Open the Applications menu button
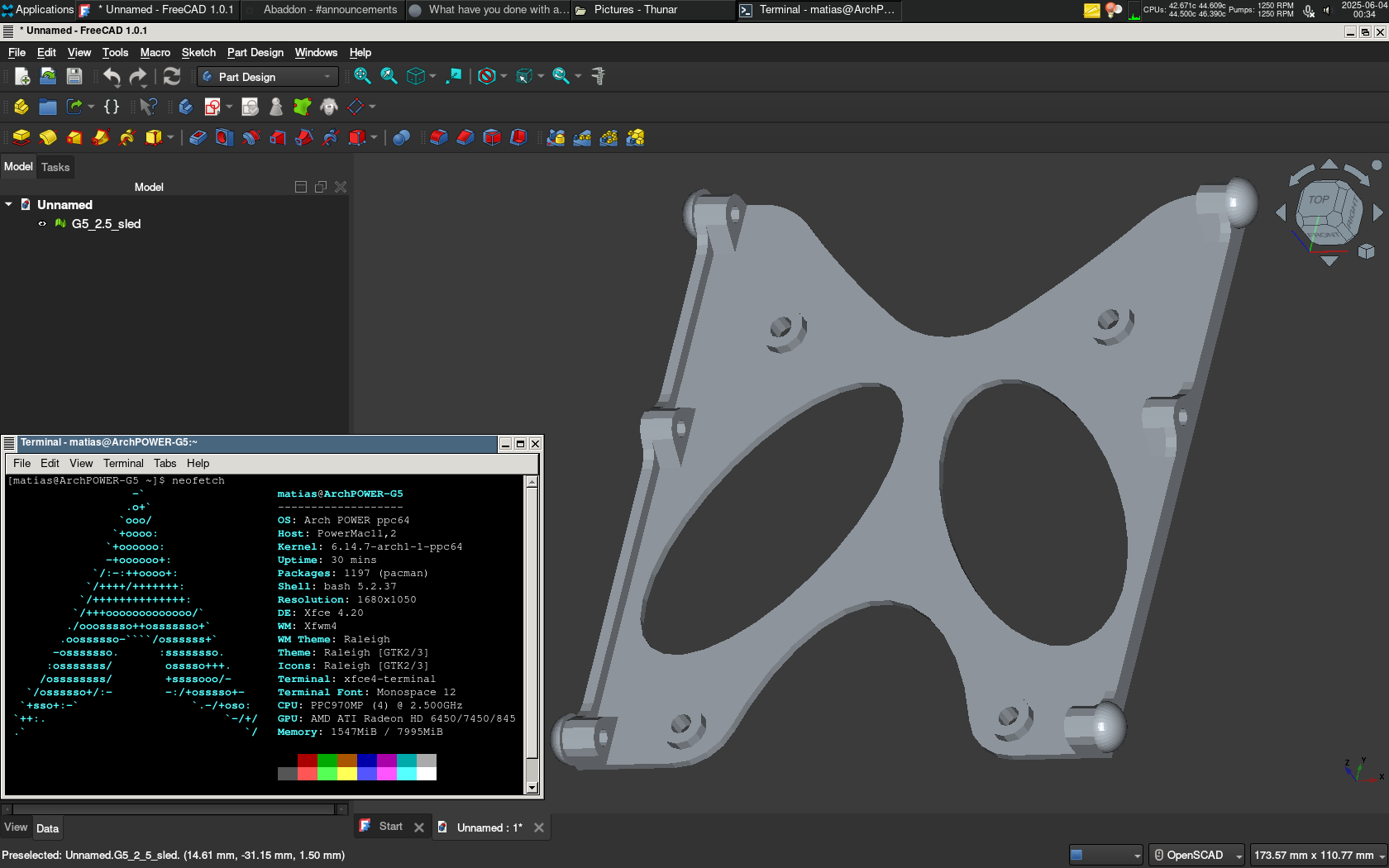The width and height of the screenshot is (1389, 868). [x=38, y=10]
